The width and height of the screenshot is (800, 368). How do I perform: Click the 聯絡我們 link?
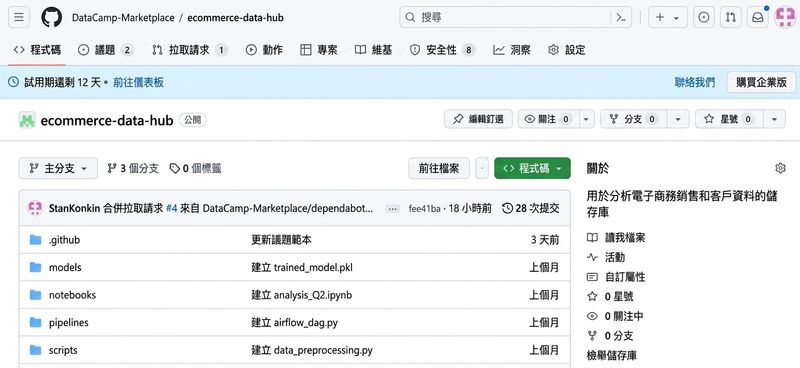pyautogui.click(x=694, y=83)
